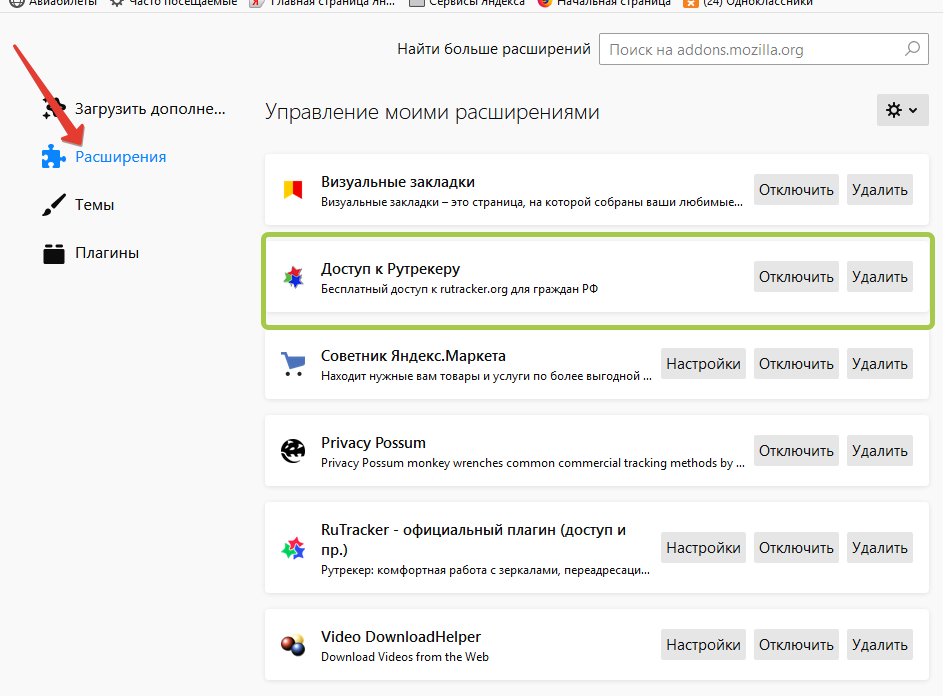Click the Privacy Possum monkey wrenches description

tap(533, 463)
